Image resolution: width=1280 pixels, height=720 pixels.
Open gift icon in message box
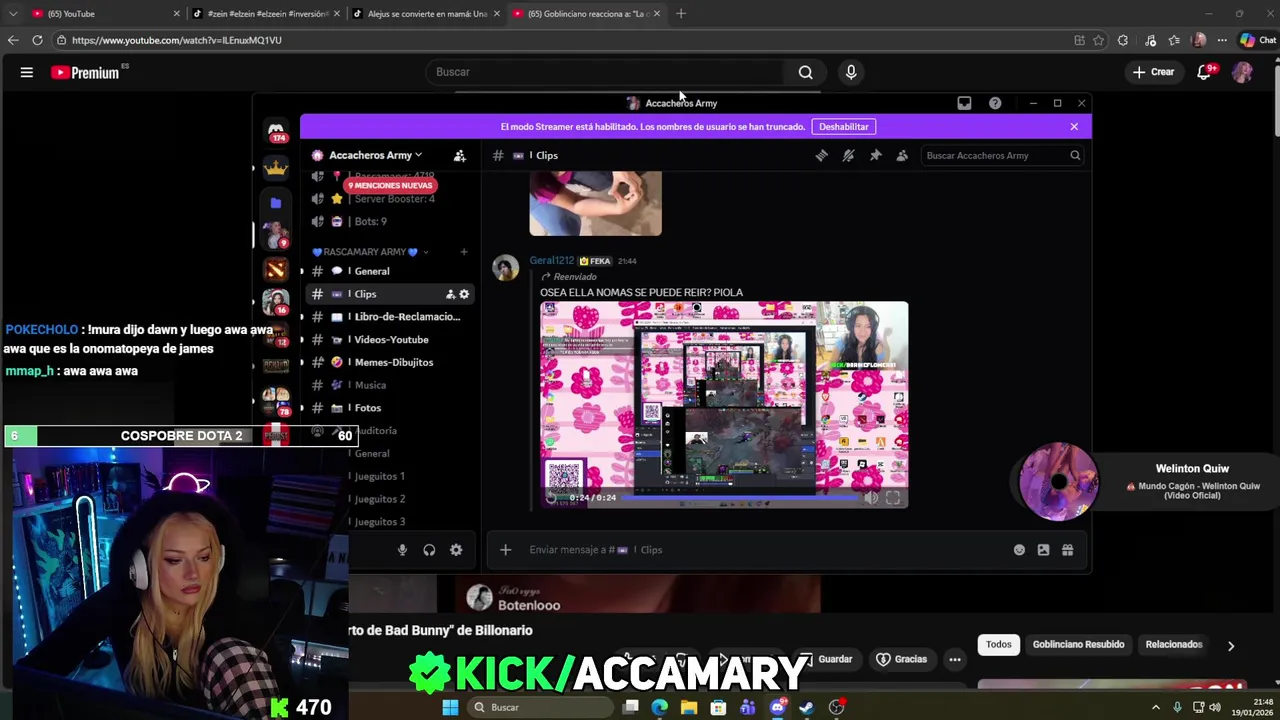[1067, 550]
